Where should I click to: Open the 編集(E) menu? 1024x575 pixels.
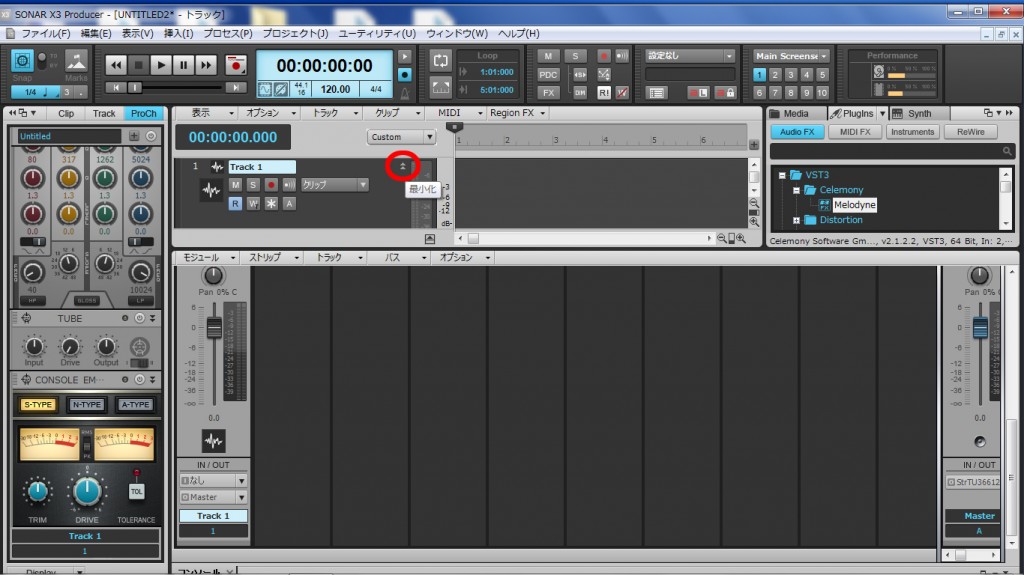click(x=95, y=33)
